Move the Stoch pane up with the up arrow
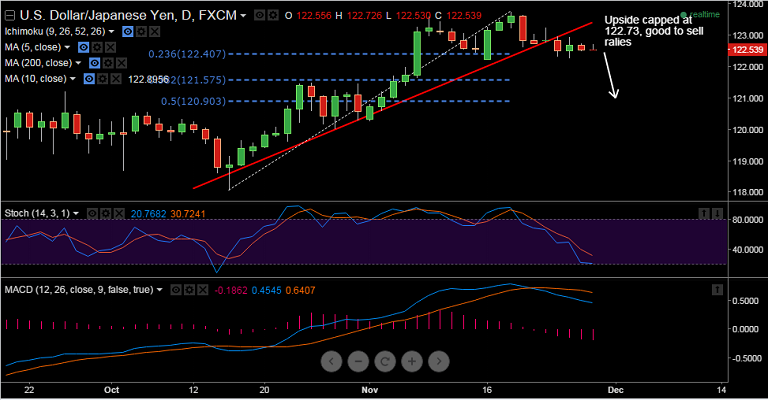 click(704, 213)
